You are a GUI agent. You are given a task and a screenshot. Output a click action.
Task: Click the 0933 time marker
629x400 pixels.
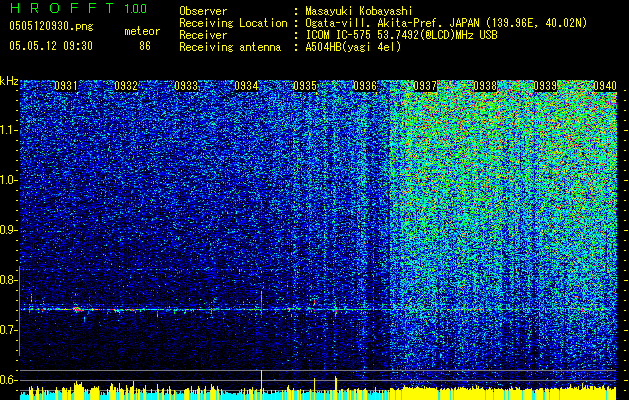[x=186, y=86]
